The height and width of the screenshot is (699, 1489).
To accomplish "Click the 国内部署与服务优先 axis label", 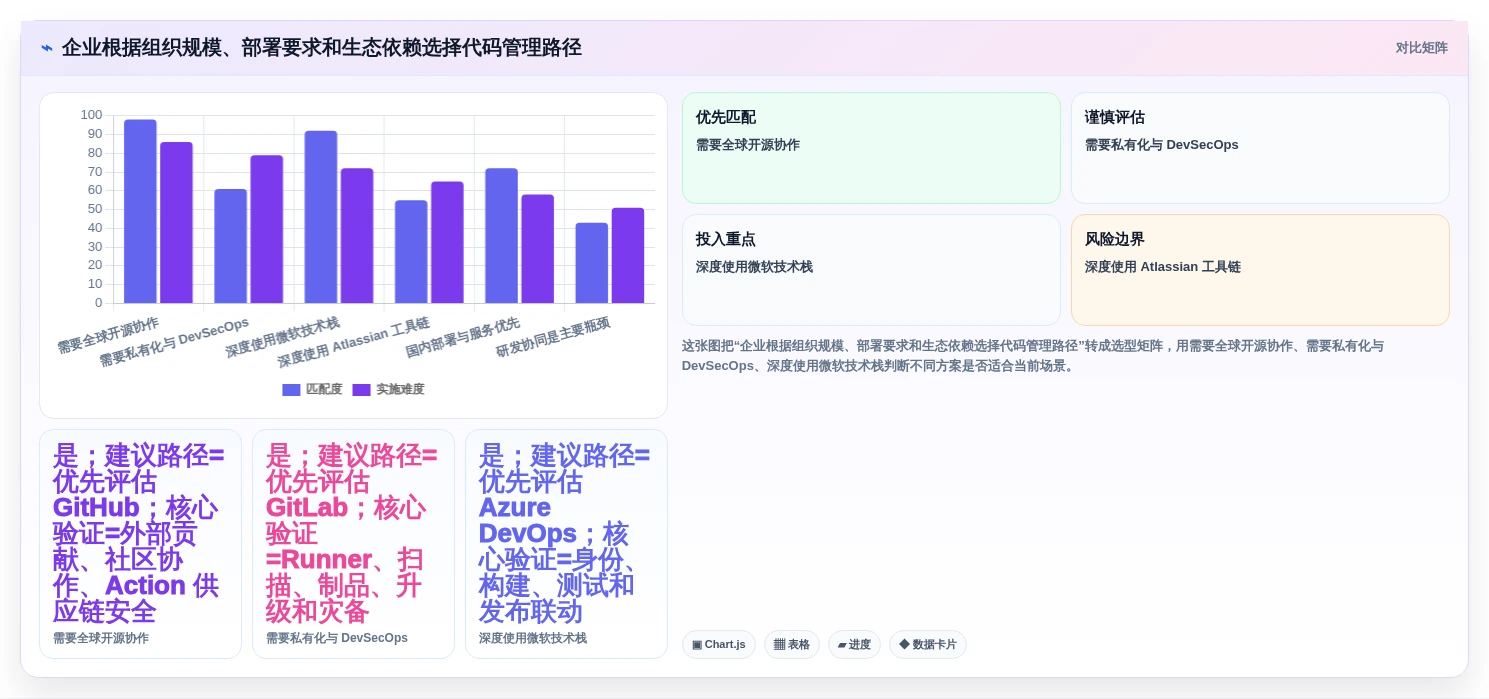I will point(463,338).
